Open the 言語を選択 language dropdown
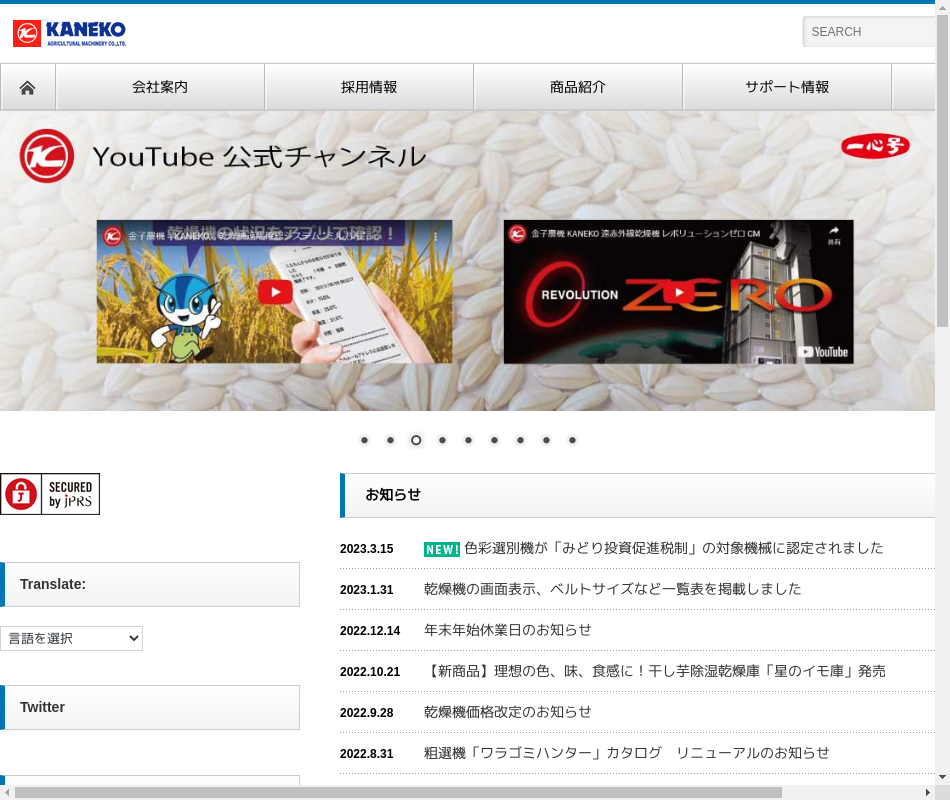 (72, 638)
